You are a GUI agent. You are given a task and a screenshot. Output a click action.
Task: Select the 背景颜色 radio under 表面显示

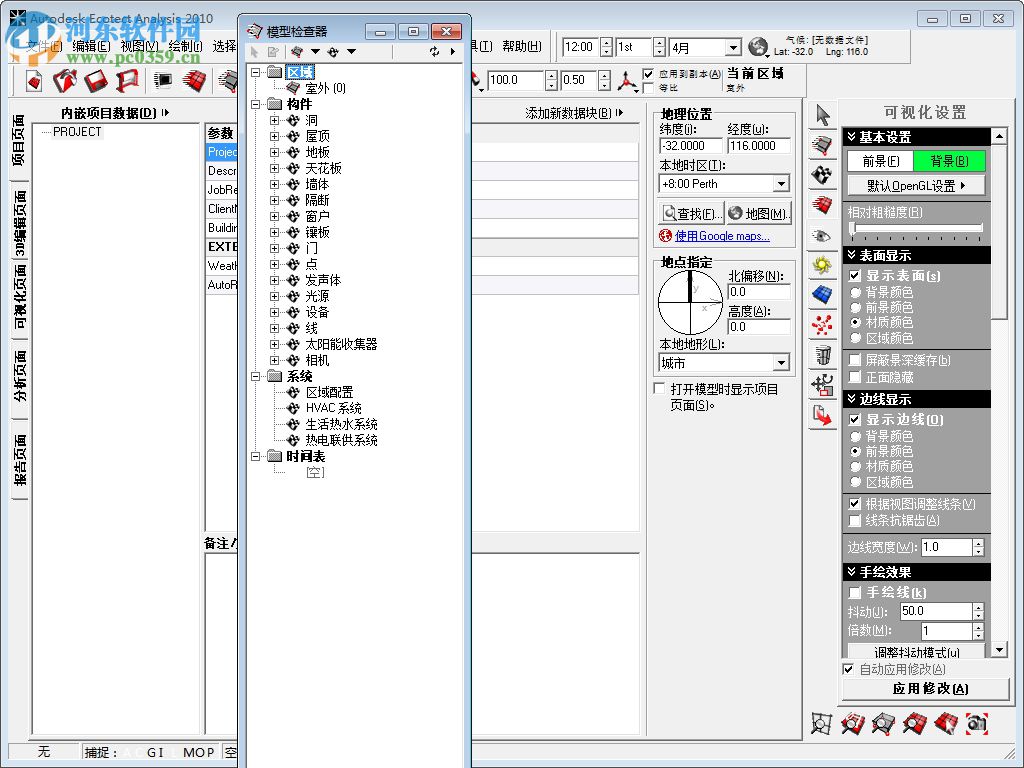[x=855, y=292]
